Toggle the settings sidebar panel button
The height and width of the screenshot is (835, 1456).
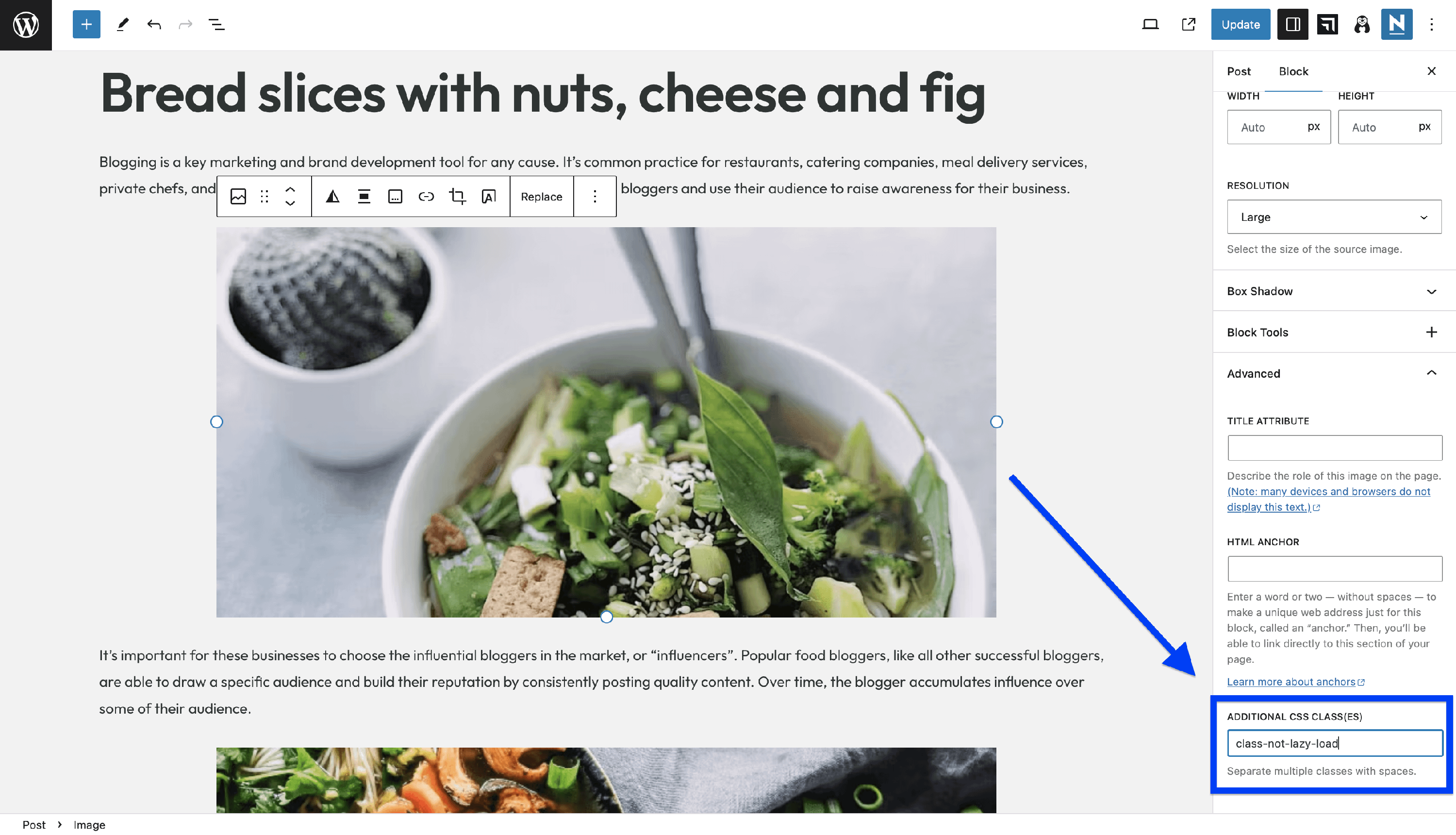[x=1292, y=24]
